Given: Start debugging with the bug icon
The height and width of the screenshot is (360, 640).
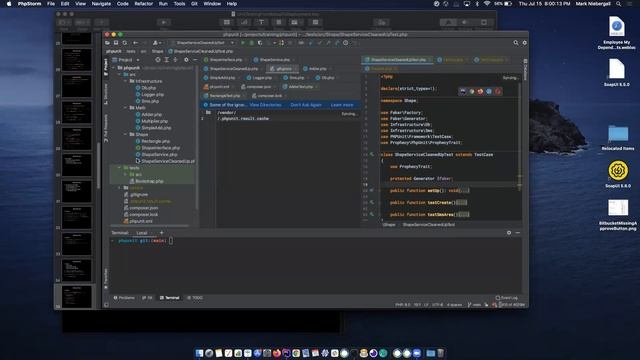Looking at the screenshot, I should coord(251,42).
